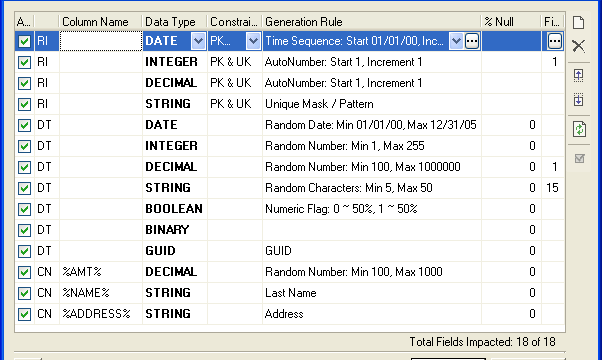
Task: Click the Fi... column header
Action: (x=552, y=22)
